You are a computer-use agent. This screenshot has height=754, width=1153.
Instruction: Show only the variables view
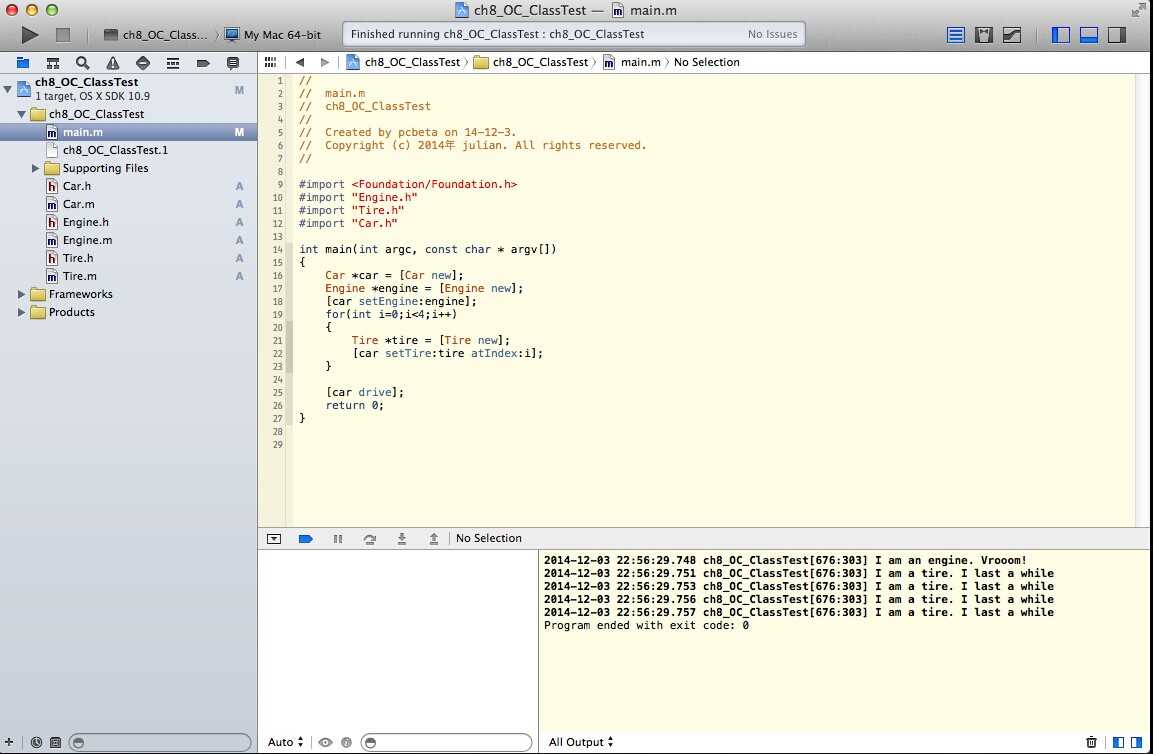pyautogui.click(x=1118, y=742)
